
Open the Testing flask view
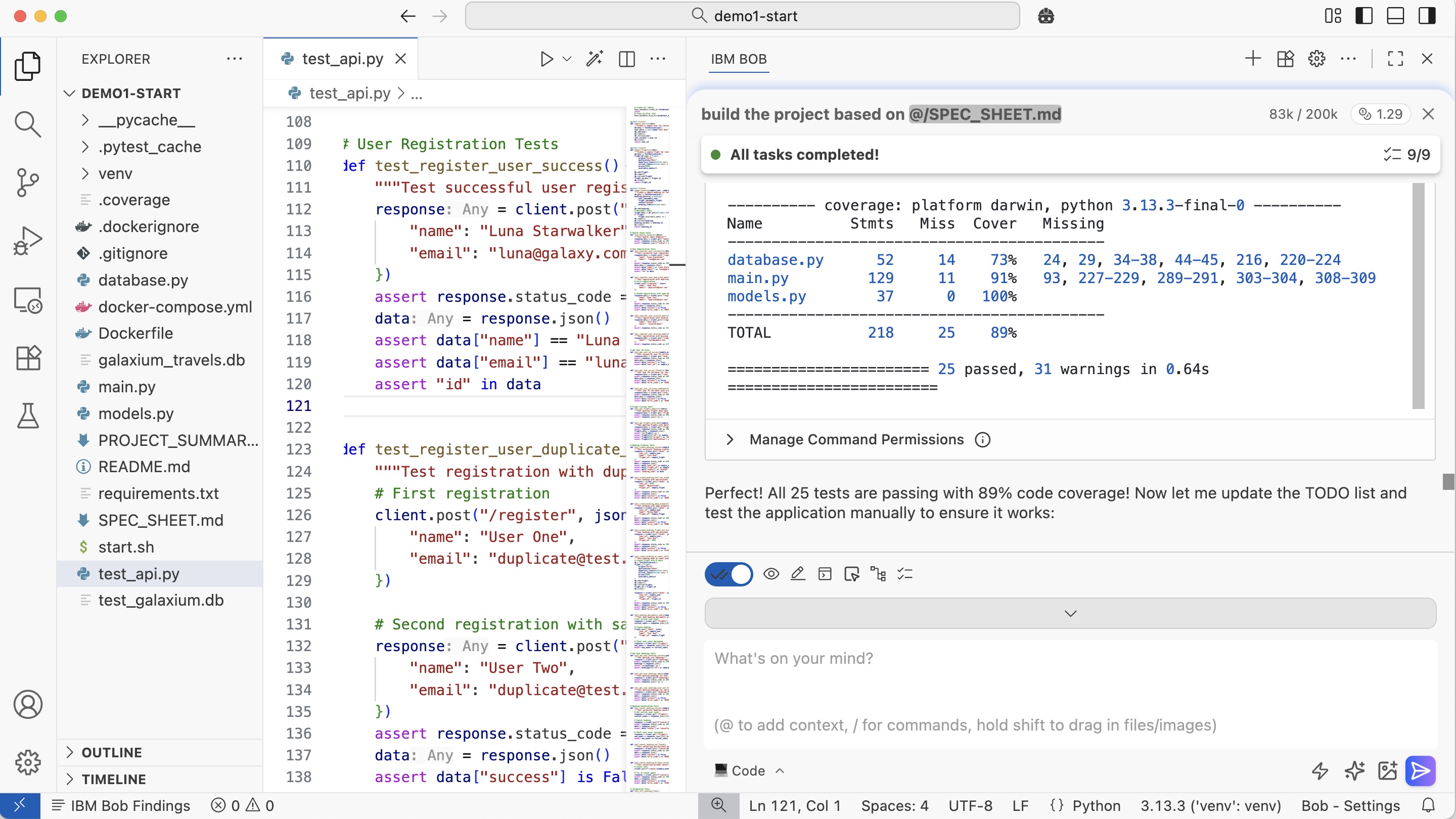point(27,416)
